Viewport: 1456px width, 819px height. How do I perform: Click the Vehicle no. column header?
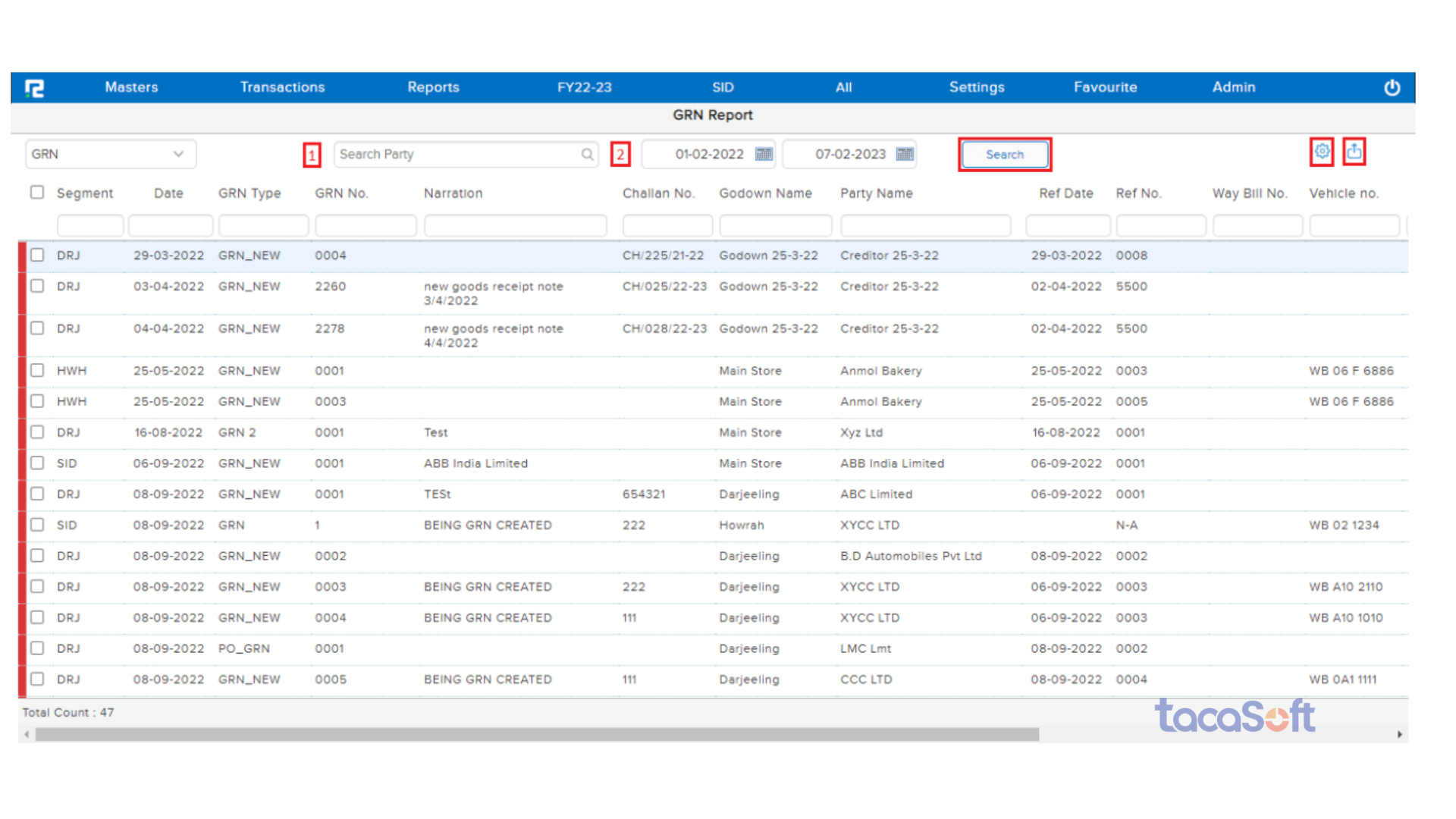1343,193
